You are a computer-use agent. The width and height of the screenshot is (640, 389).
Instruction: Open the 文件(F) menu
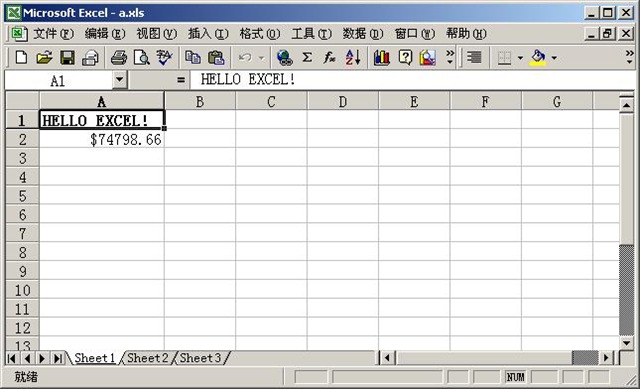tap(53, 33)
